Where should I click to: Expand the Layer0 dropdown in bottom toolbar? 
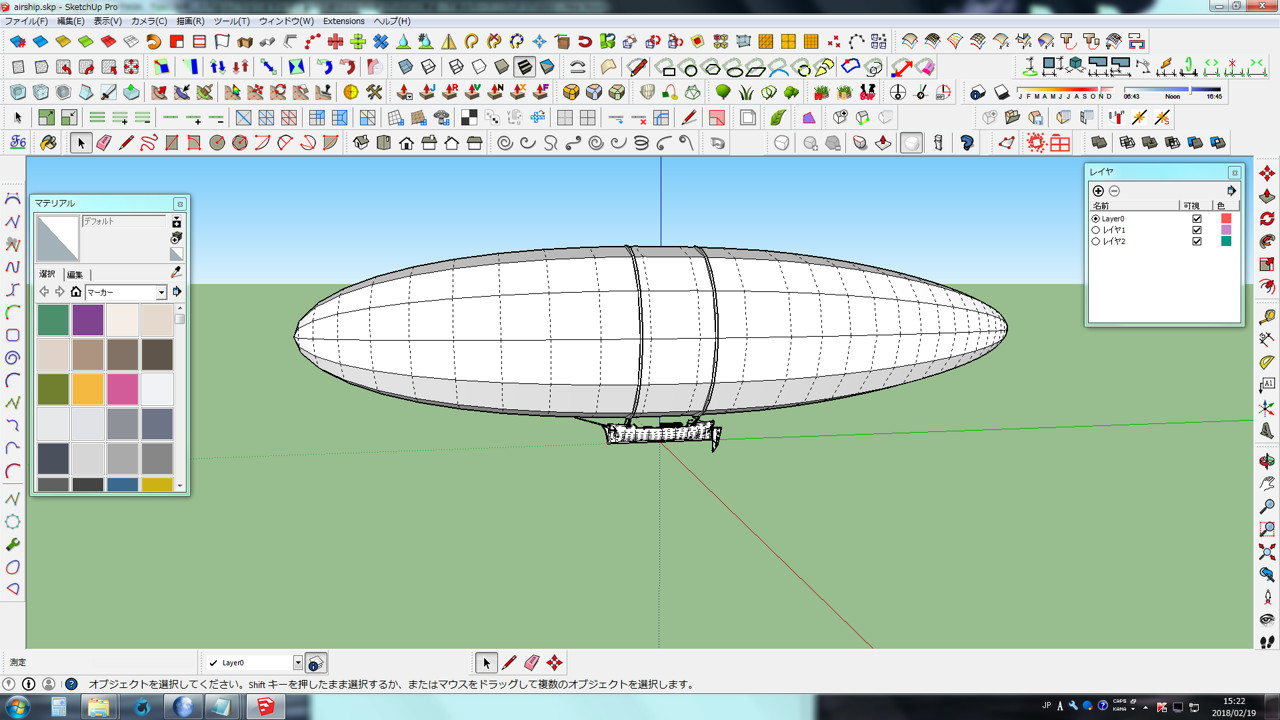coord(297,663)
